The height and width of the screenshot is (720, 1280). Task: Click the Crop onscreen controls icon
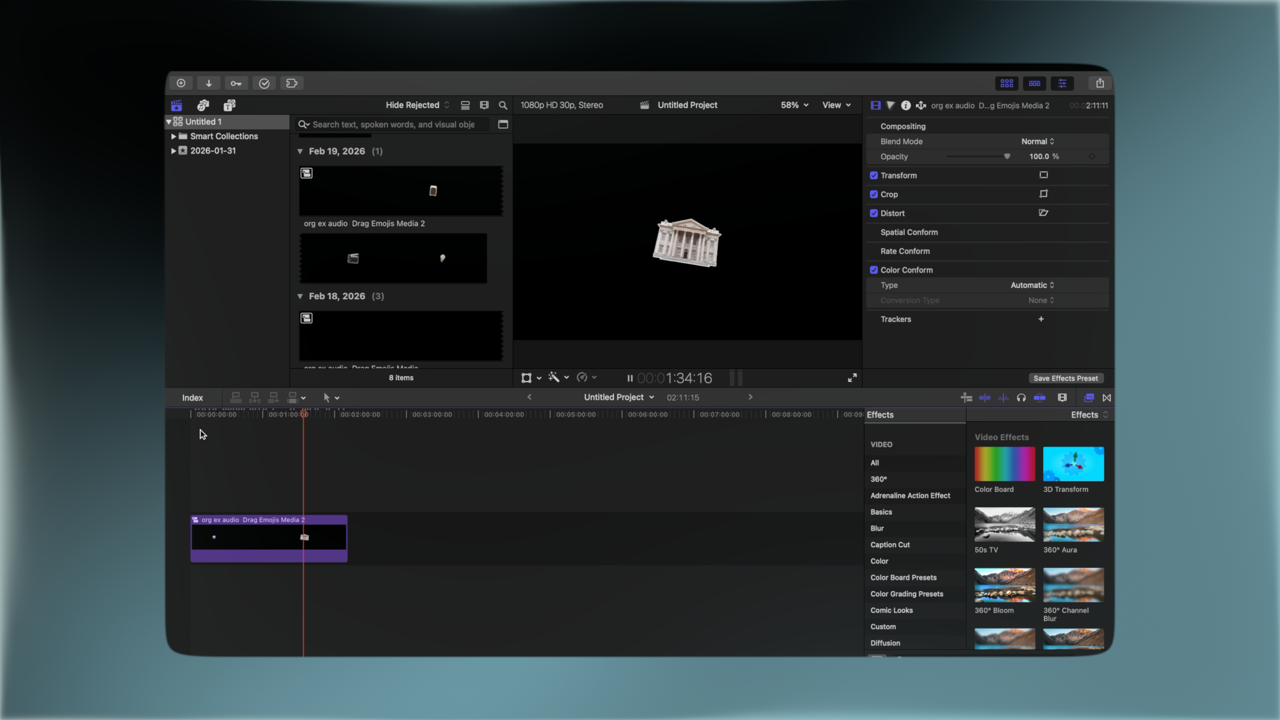[x=1043, y=194]
